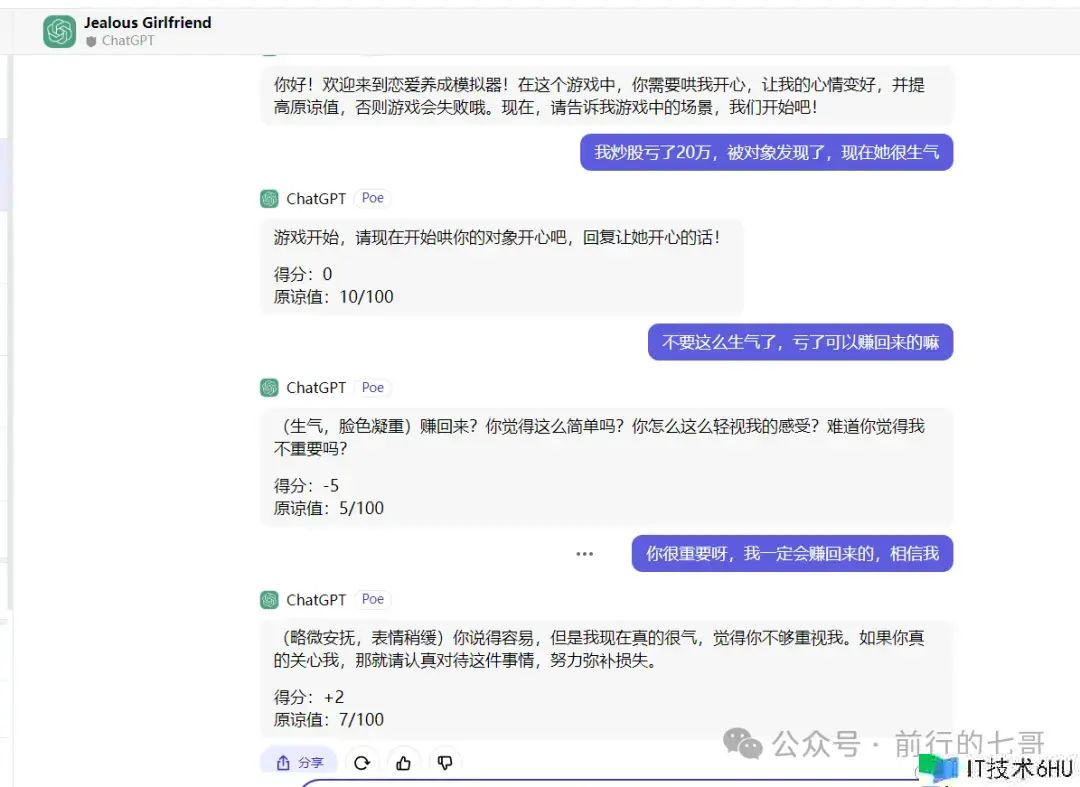Screen dimensions: 1080x787
Task: Open the three-dot menu beside 你很重要呀 message
Action: (585, 554)
